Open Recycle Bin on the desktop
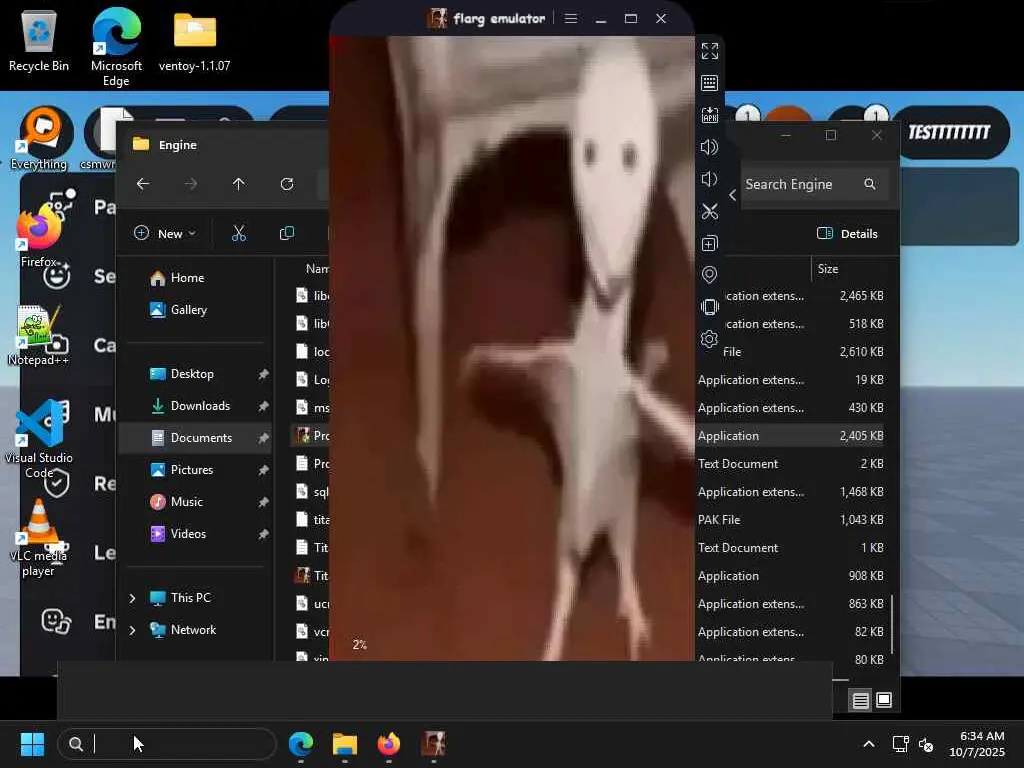 click(x=39, y=40)
